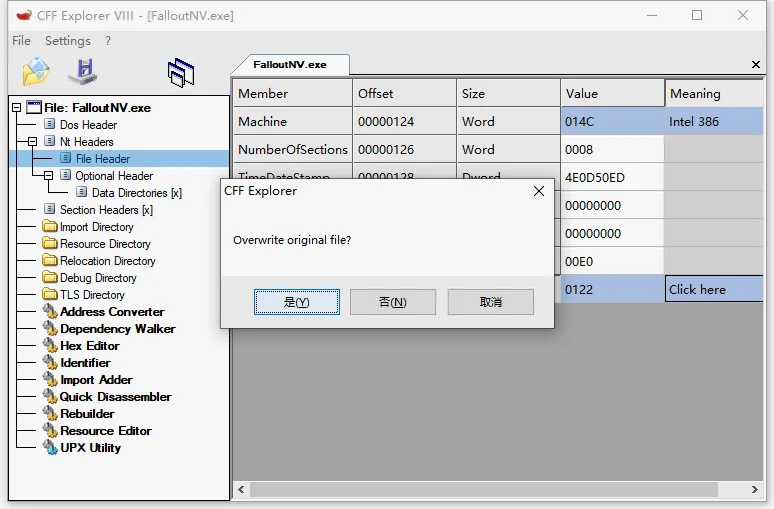The image size is (774, 509).
Task: Launch UPX Utility tool icon
Action: [x=50, y=447]
